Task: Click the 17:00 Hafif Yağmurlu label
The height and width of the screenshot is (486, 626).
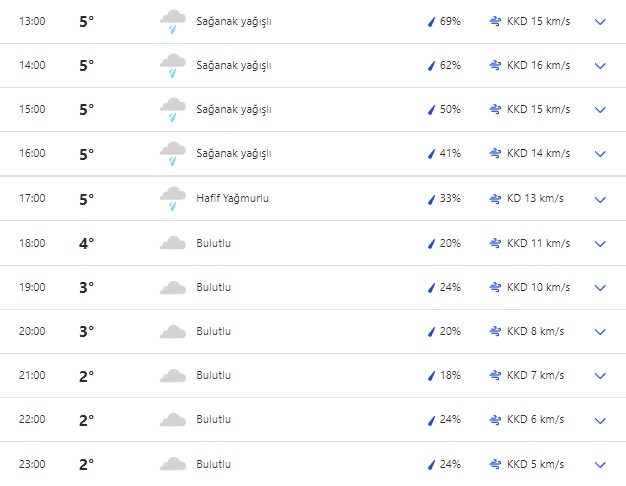Action: pyautogui.click(x=232, y=198)
